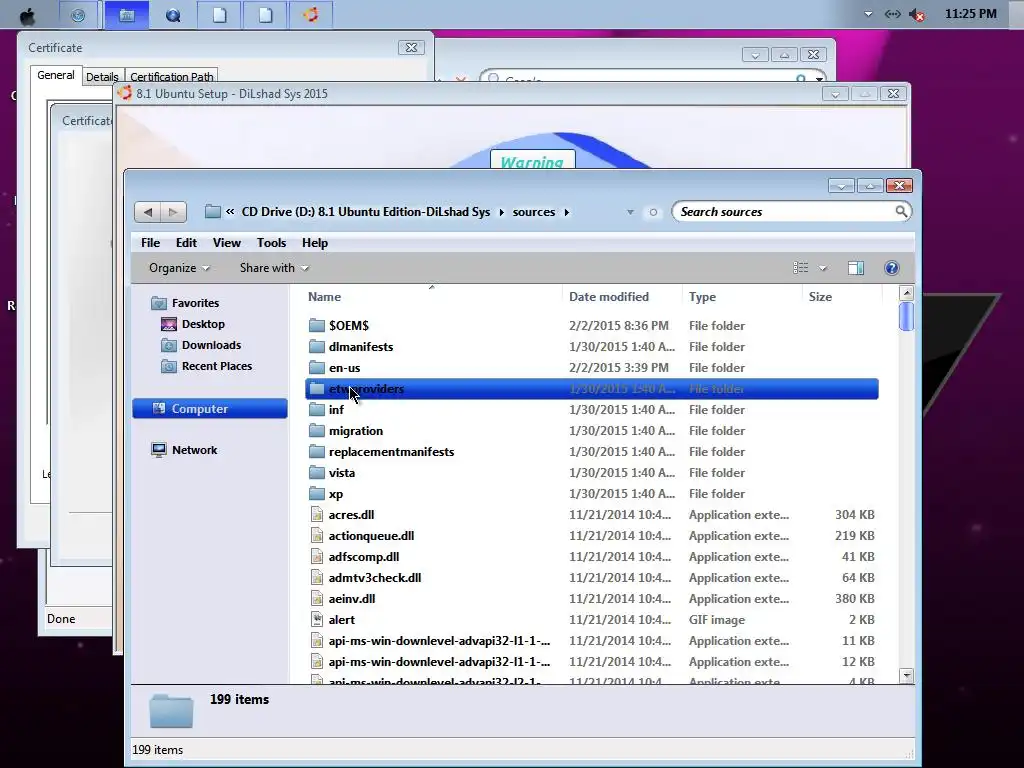Select Downloads in Favorites

[x=211, y=345]
